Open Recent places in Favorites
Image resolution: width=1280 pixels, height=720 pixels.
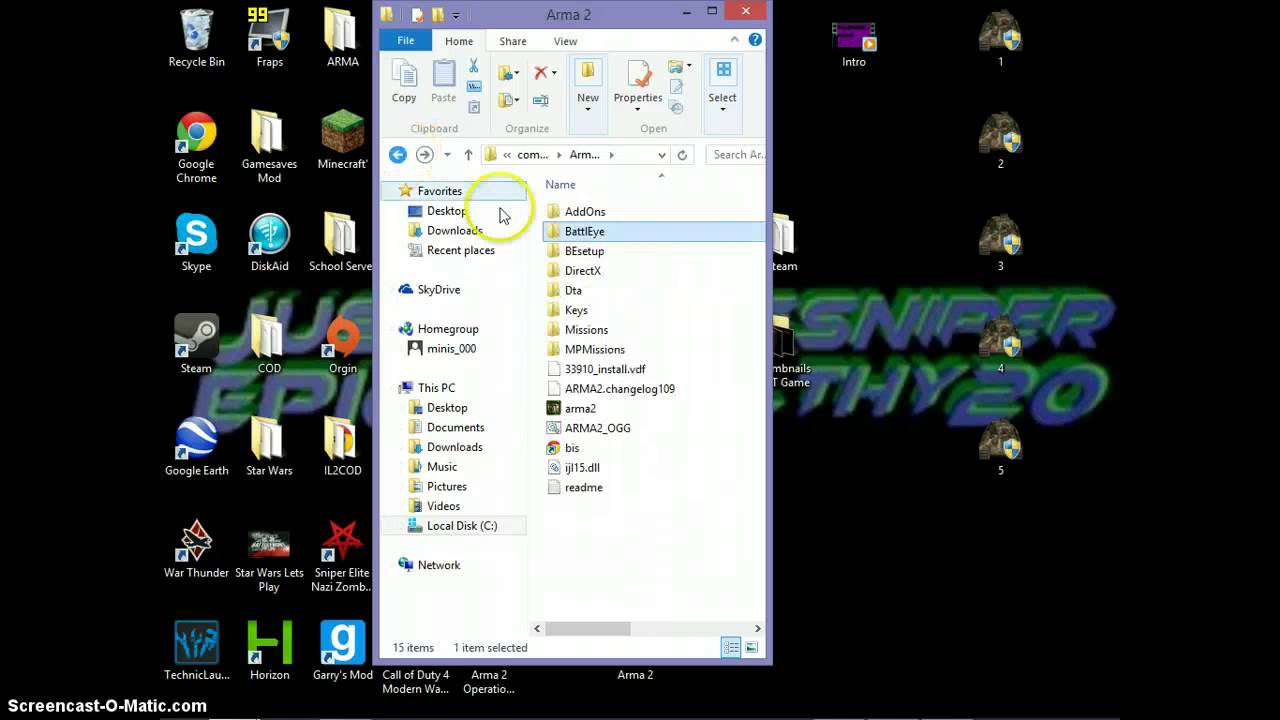tap(460, 250)
